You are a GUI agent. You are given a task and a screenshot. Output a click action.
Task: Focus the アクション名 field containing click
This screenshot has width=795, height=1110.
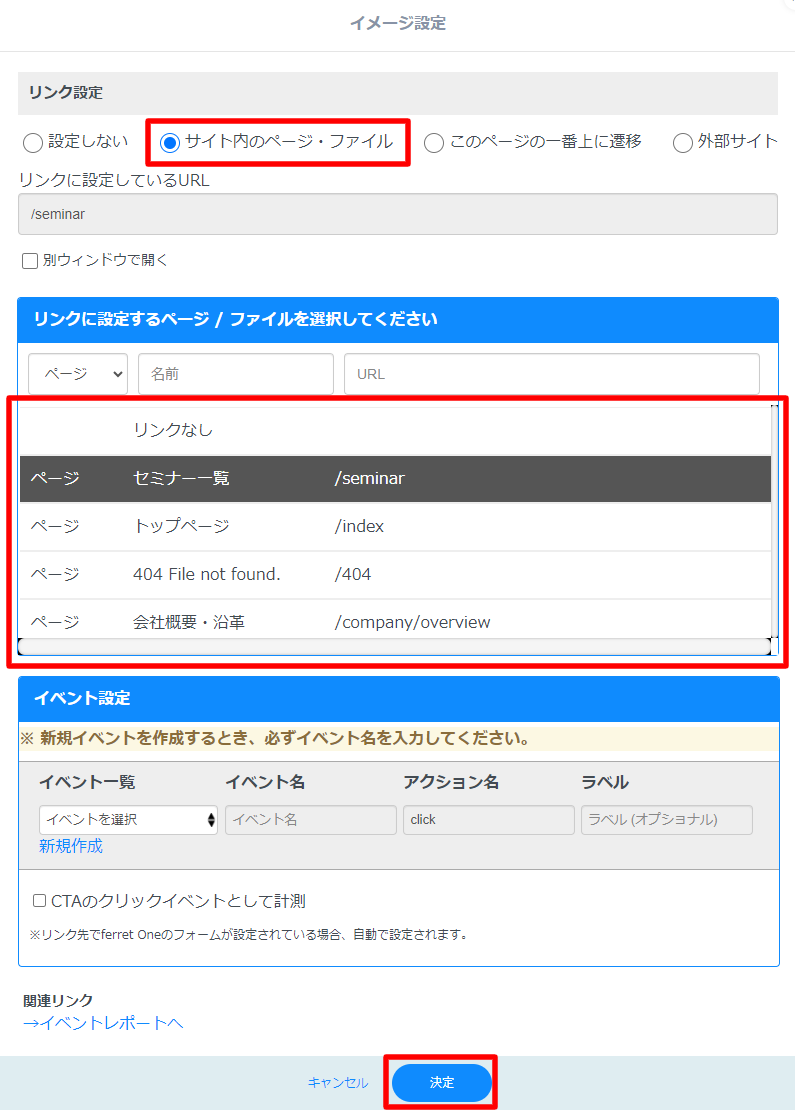488,820
